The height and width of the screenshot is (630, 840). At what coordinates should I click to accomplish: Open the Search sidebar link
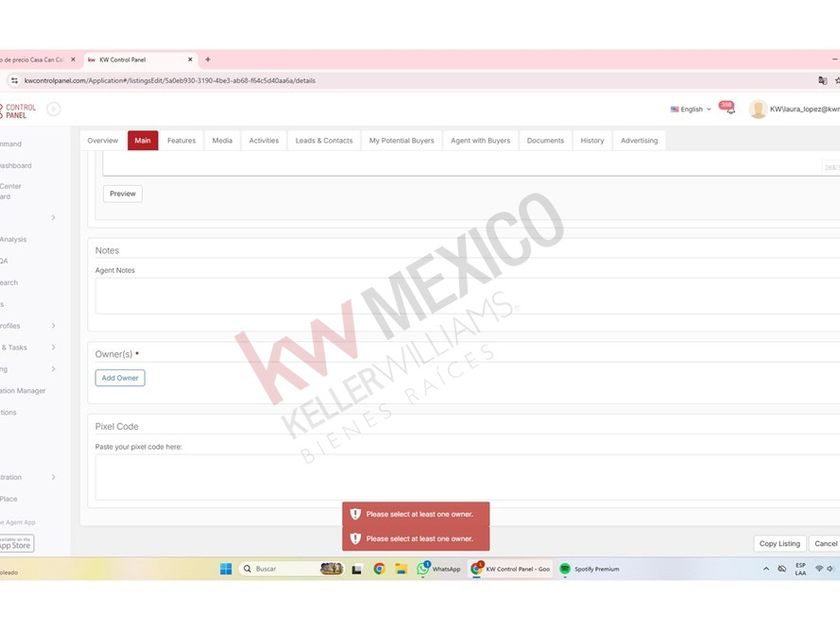point(9,282)
